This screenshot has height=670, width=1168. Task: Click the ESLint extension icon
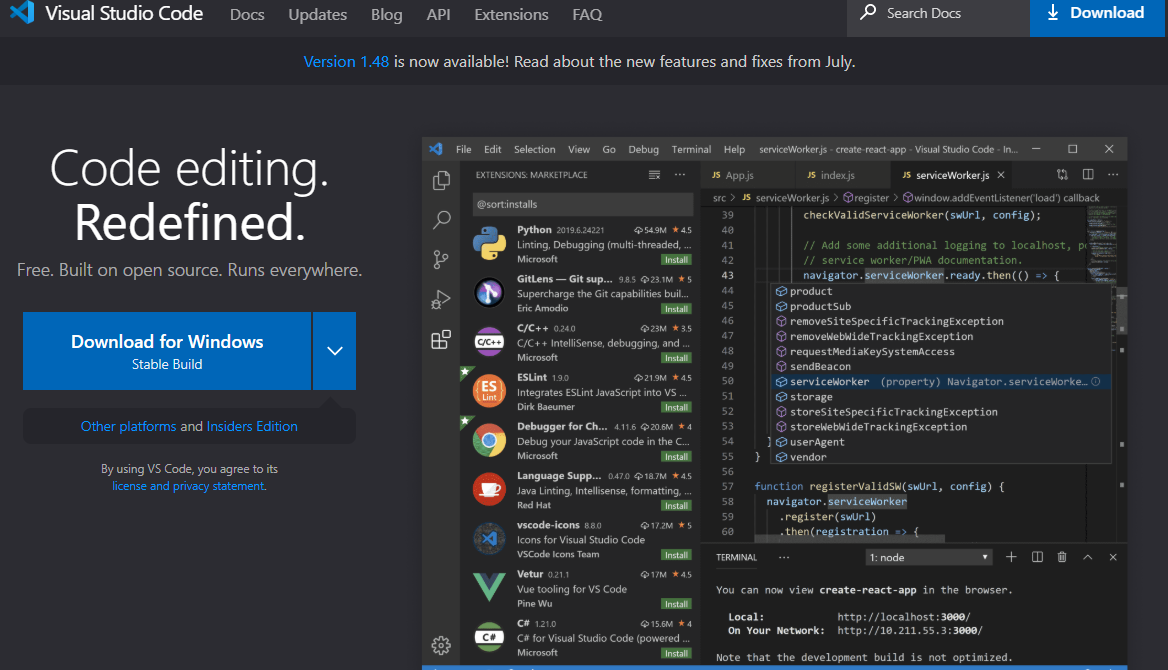[x=489, y=391]
